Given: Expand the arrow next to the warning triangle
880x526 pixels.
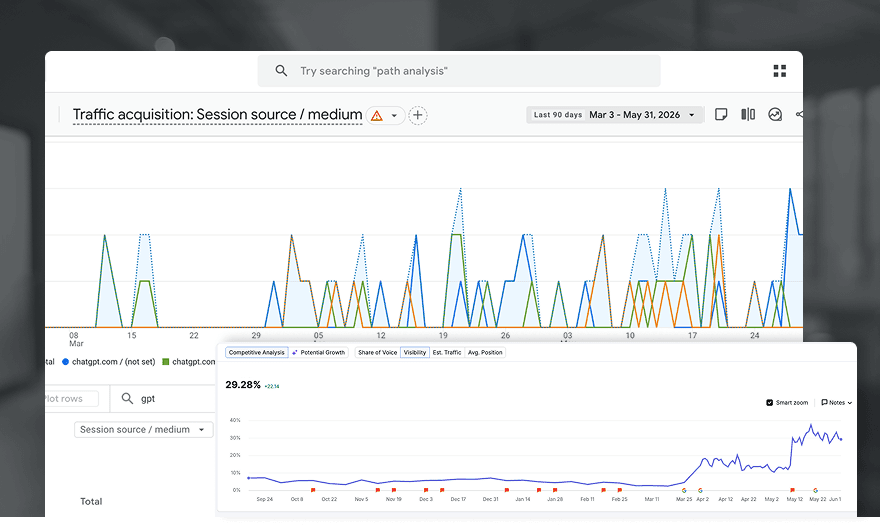Looking at the screenshot, I should point(394,116).
